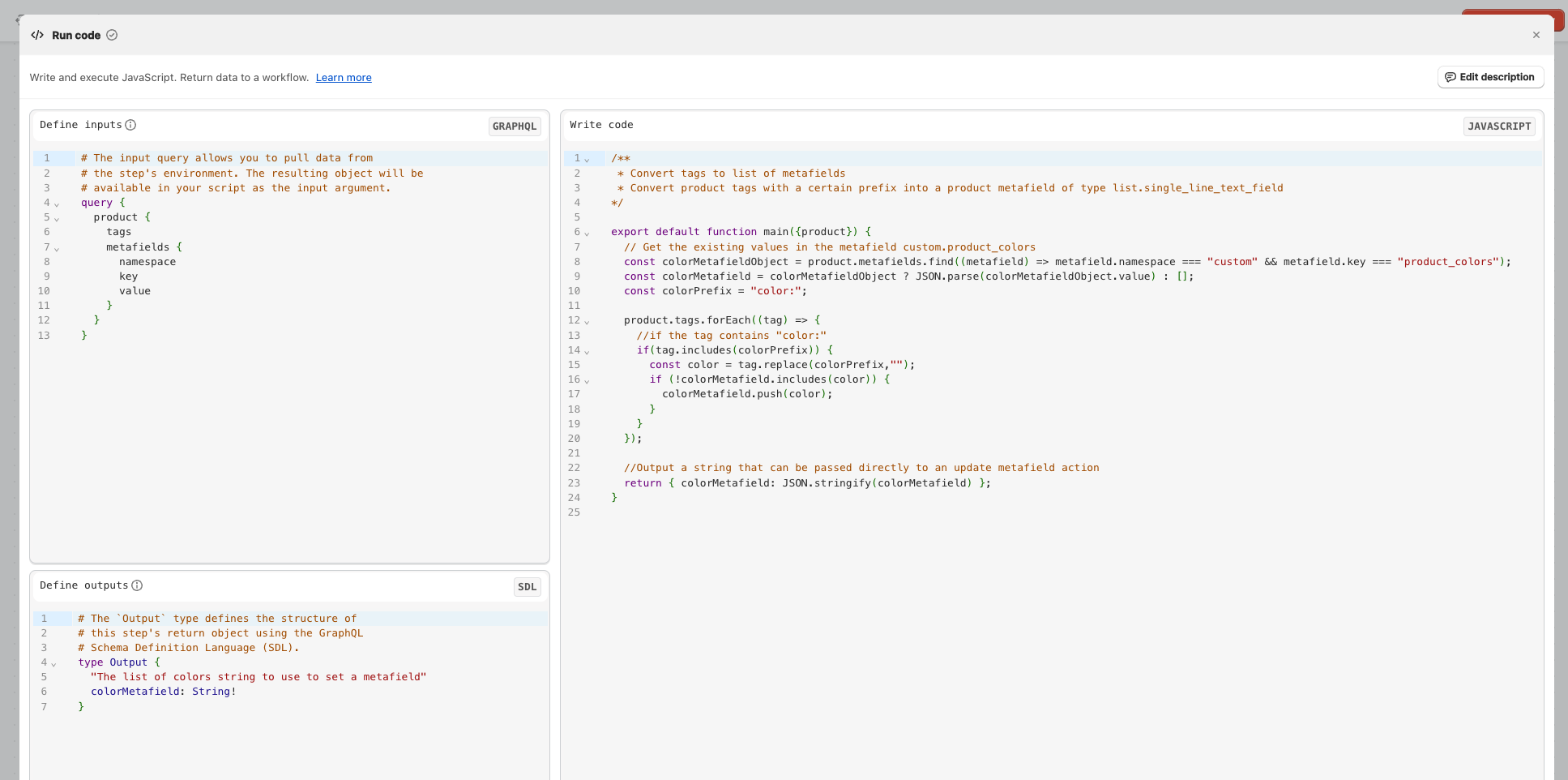This screenshot has height=780, width=1568.
Task: Open the Learn more link
Action: click(x=344, y=78)
